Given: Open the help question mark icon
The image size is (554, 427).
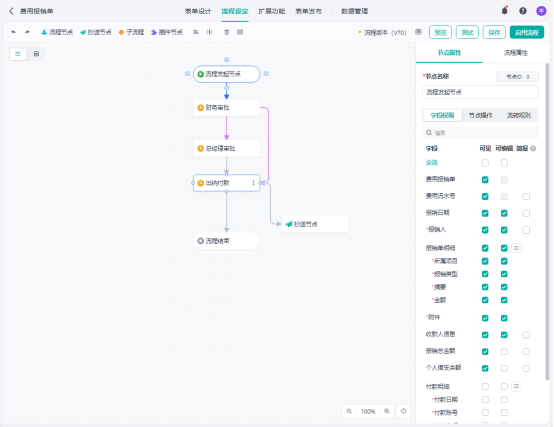Looking at the screenshot, I should (523, 11).
